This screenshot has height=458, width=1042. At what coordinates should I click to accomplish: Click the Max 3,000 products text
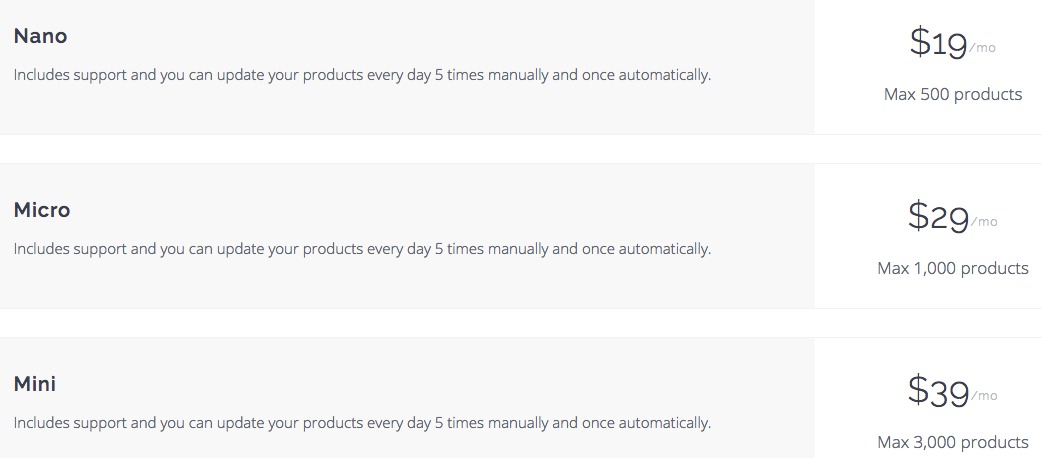(x=953, y=442)
